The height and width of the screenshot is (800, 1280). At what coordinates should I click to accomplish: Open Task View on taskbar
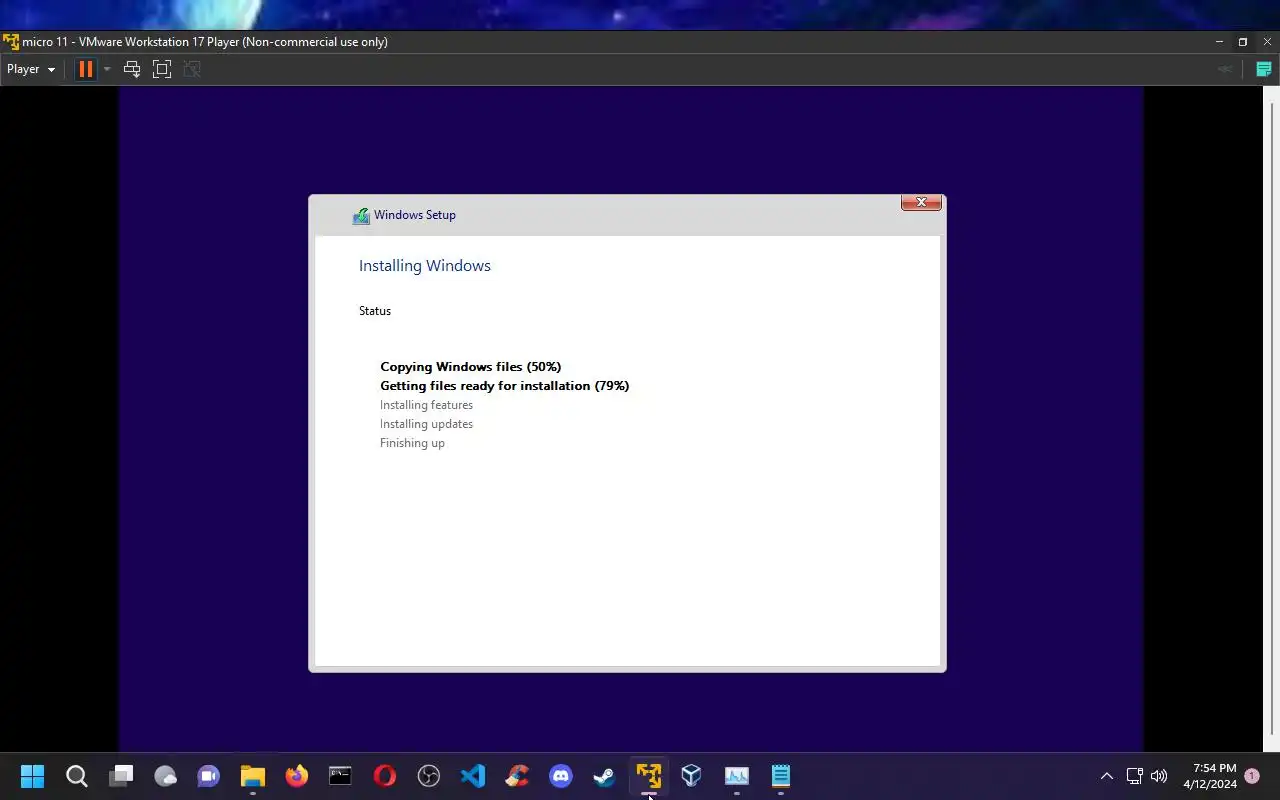point(121,776)
